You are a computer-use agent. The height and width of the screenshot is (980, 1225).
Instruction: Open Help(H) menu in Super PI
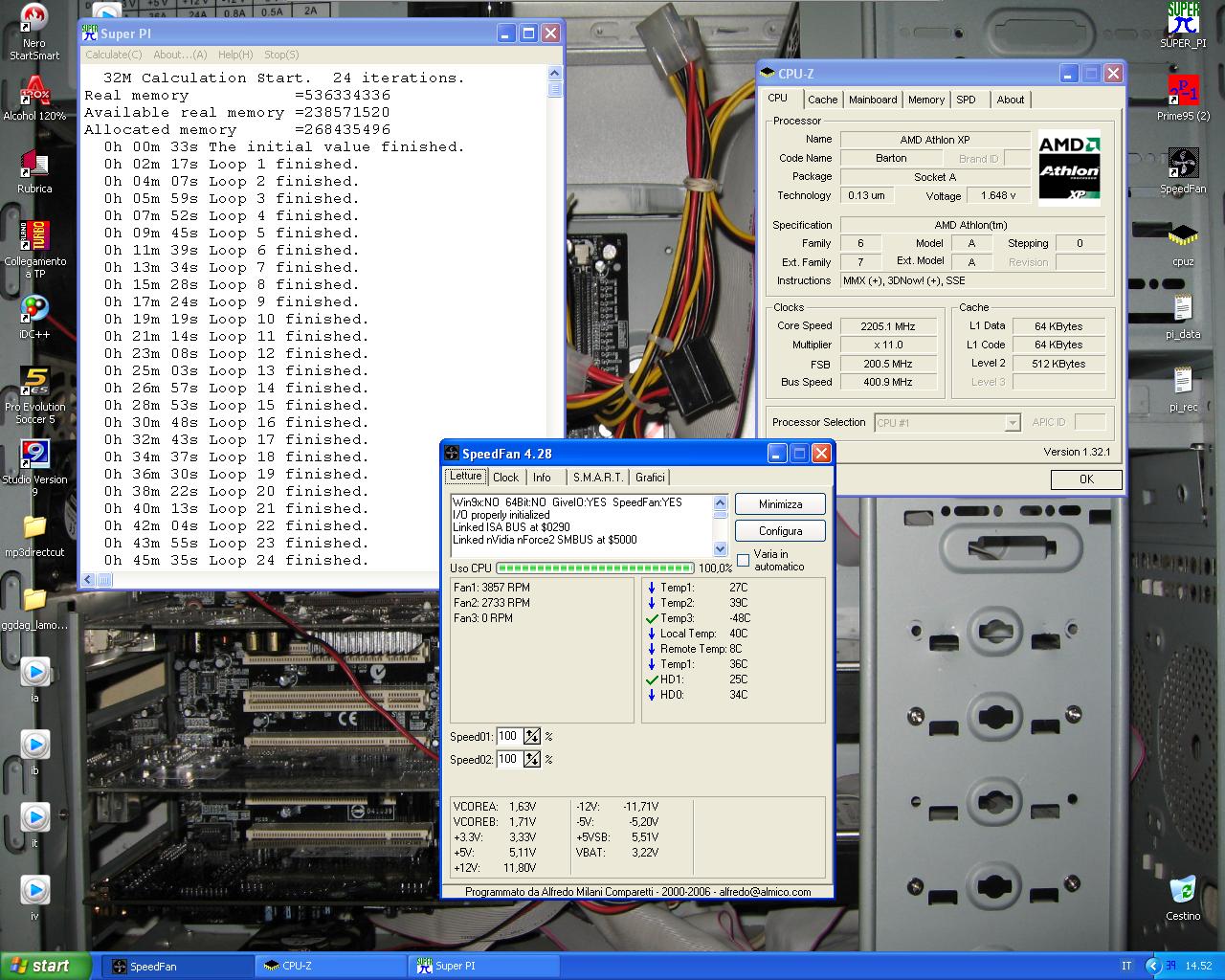pyautogui.click(x=235, y=55)
